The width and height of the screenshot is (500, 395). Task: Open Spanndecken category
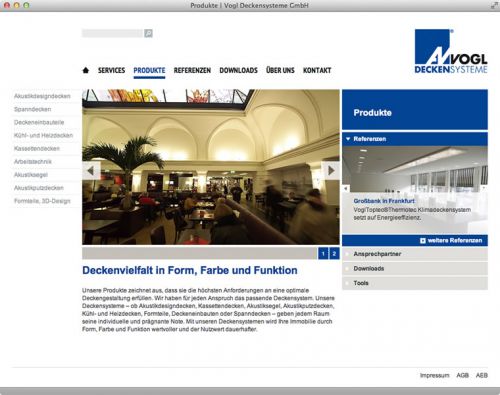(33, 109)
